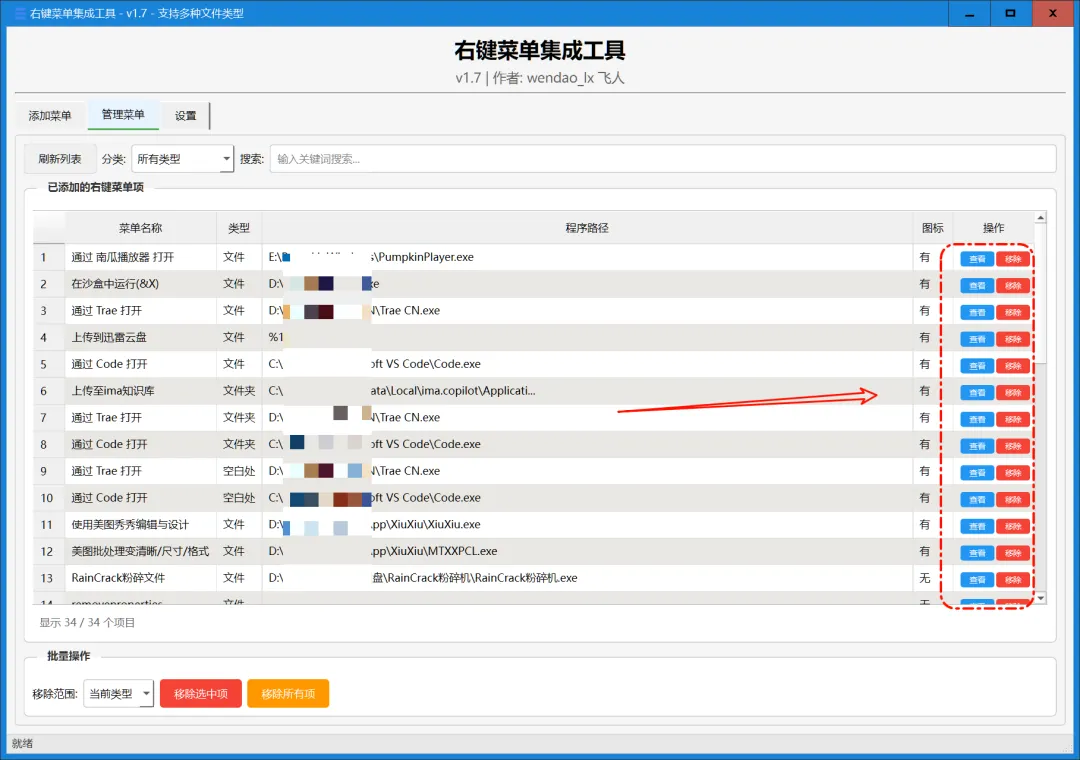This screenshot has width=1080, height=760.
Task: Open the 设置 tab
Action: [x=184, y=115]
